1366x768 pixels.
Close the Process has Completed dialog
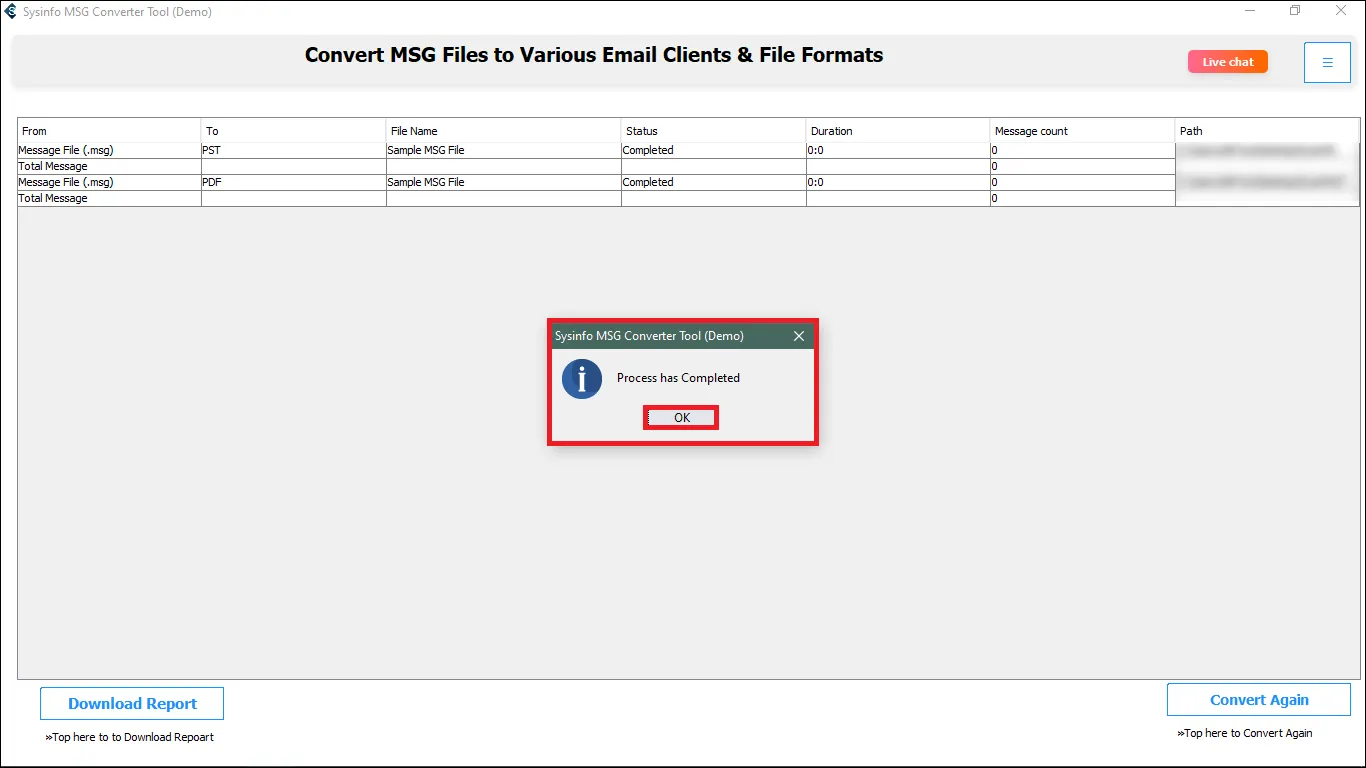(799, 336)
